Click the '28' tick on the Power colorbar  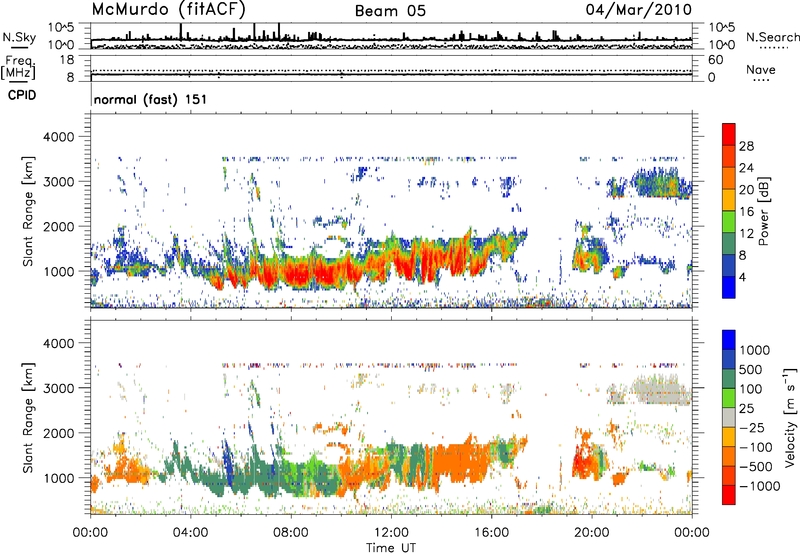point(746,146)
